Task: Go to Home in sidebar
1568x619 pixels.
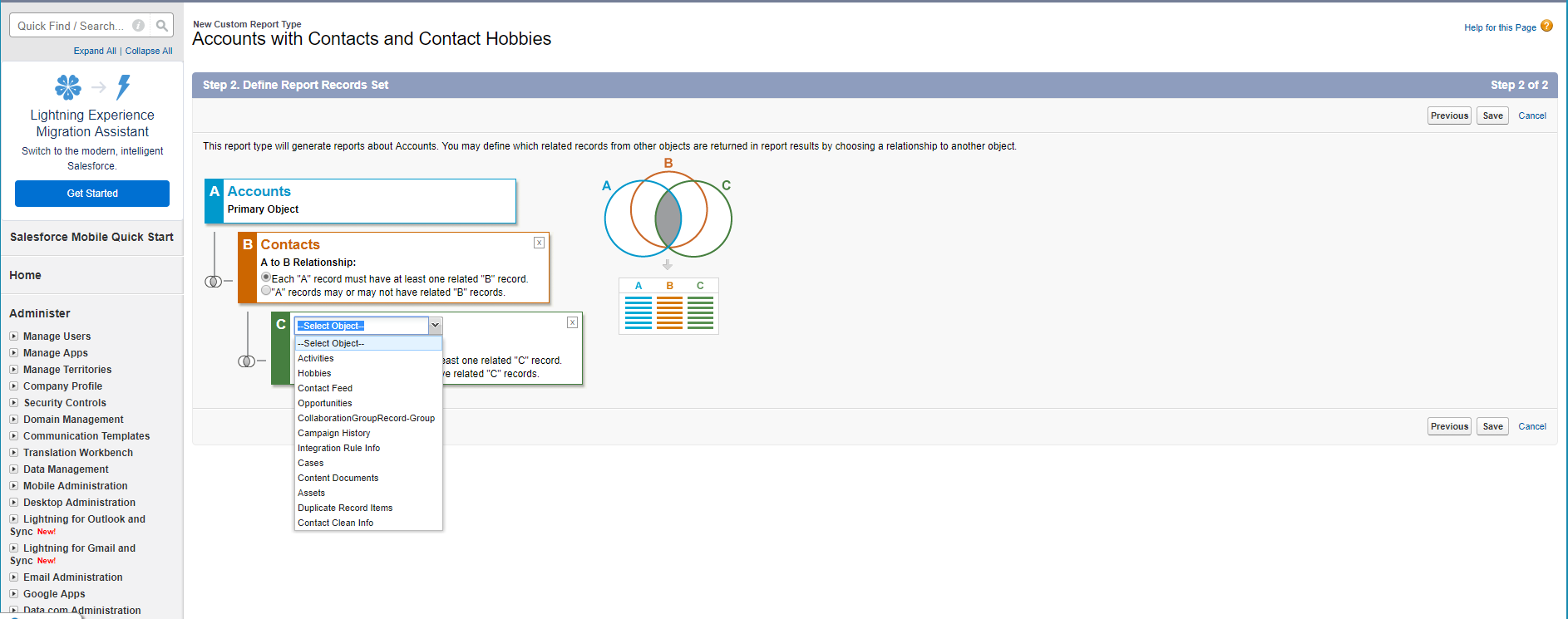Action: (x=25, y=275)
